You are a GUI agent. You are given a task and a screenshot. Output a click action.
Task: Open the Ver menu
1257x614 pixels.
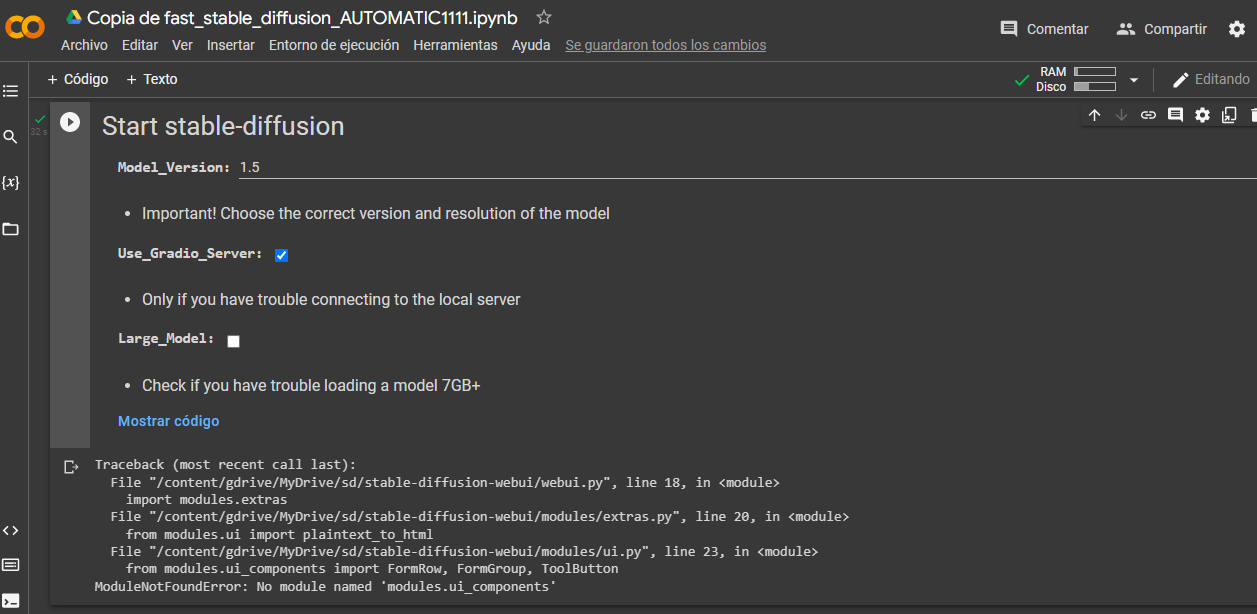point(182,45)
